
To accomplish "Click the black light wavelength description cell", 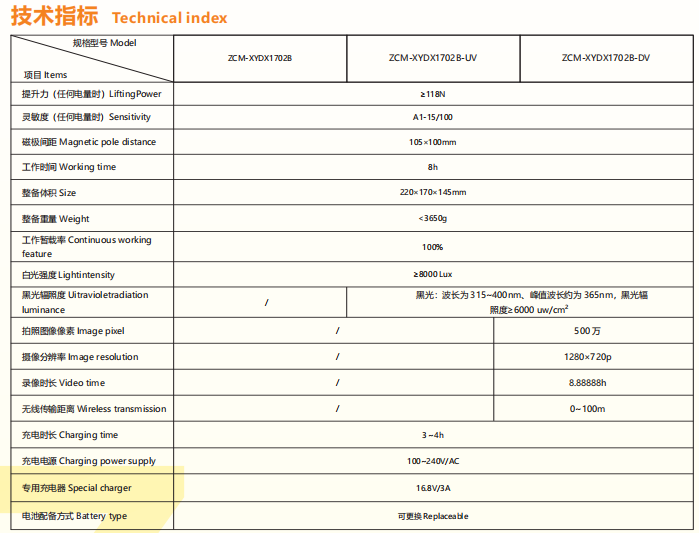I will [x=519, y=302].
